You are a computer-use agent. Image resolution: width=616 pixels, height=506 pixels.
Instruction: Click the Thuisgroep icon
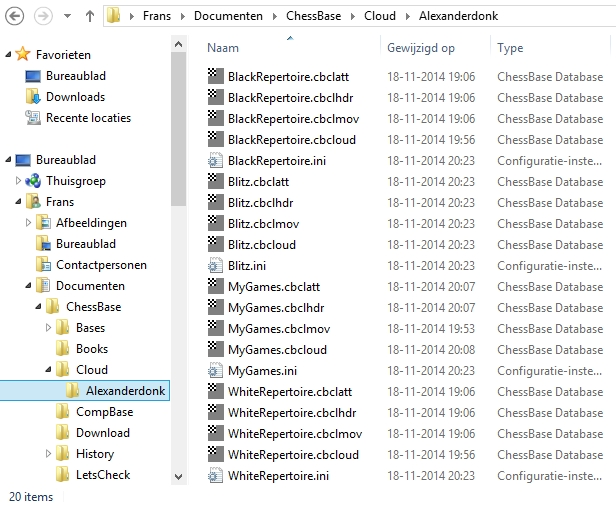(33, 181)
